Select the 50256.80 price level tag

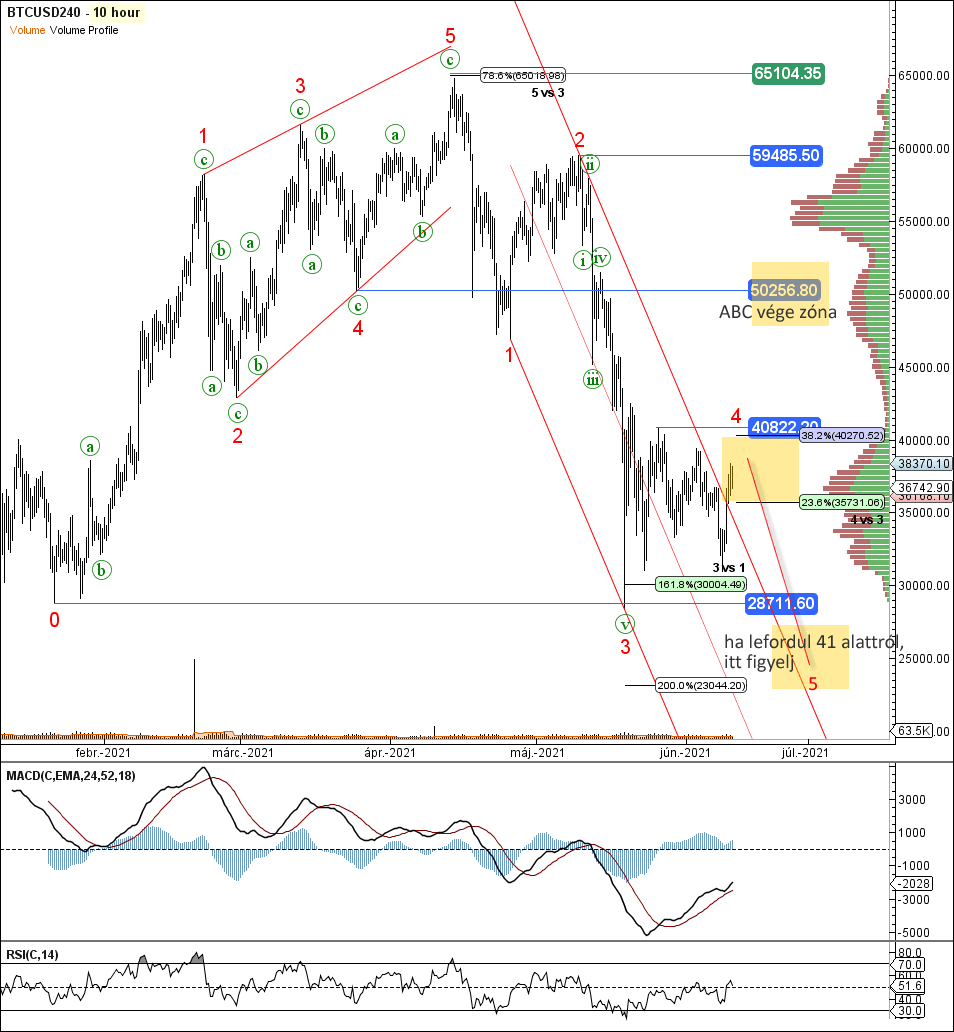pos(787,290)
